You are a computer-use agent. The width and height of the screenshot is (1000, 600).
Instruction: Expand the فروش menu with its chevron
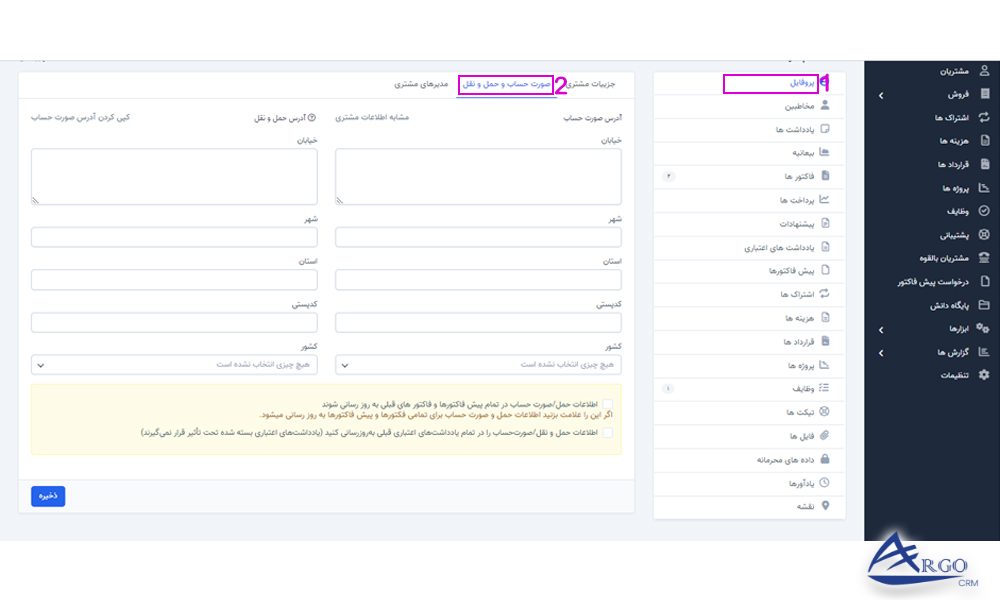click(883, 94)
